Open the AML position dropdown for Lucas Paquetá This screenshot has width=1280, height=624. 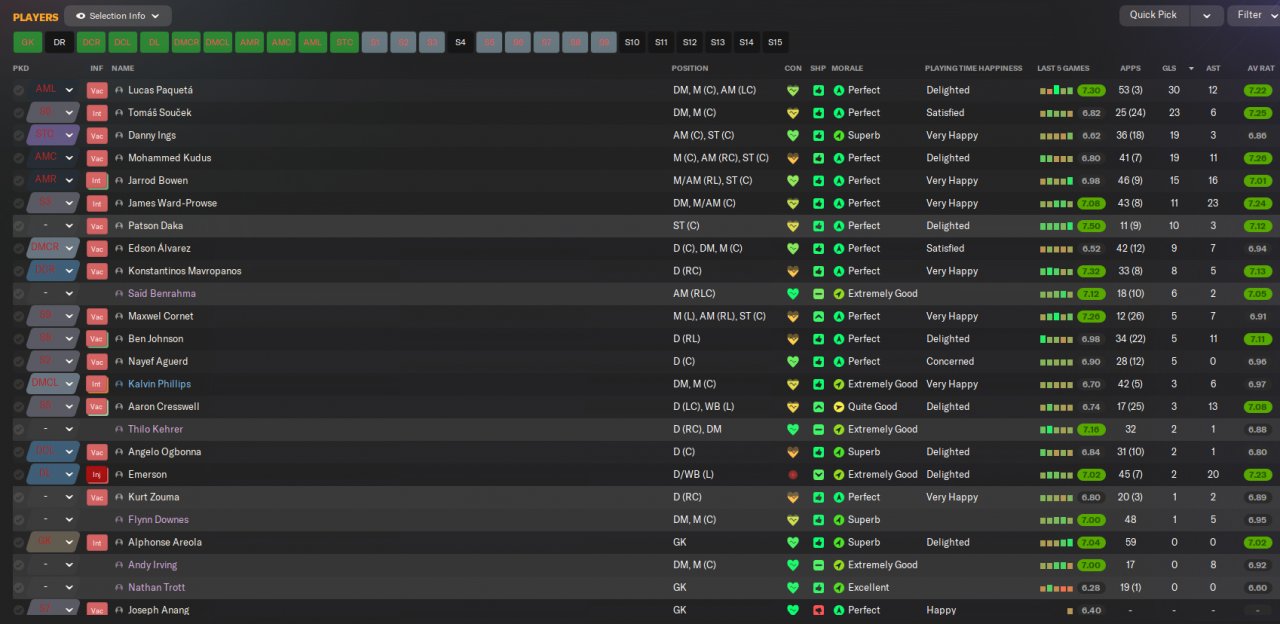[x=53, y=90]
